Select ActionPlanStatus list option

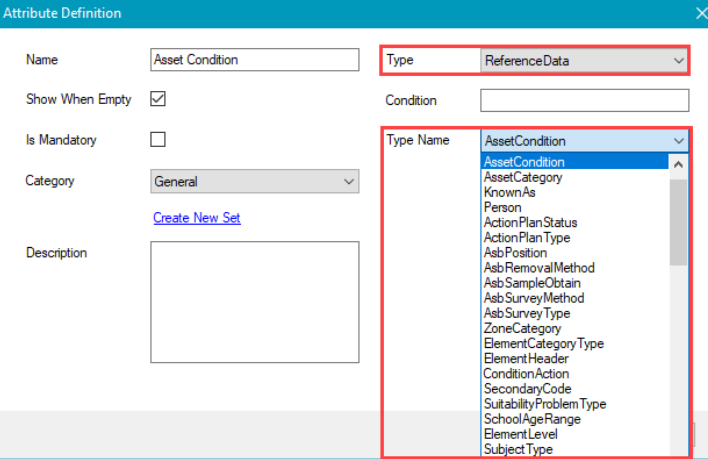coord(530,222)
